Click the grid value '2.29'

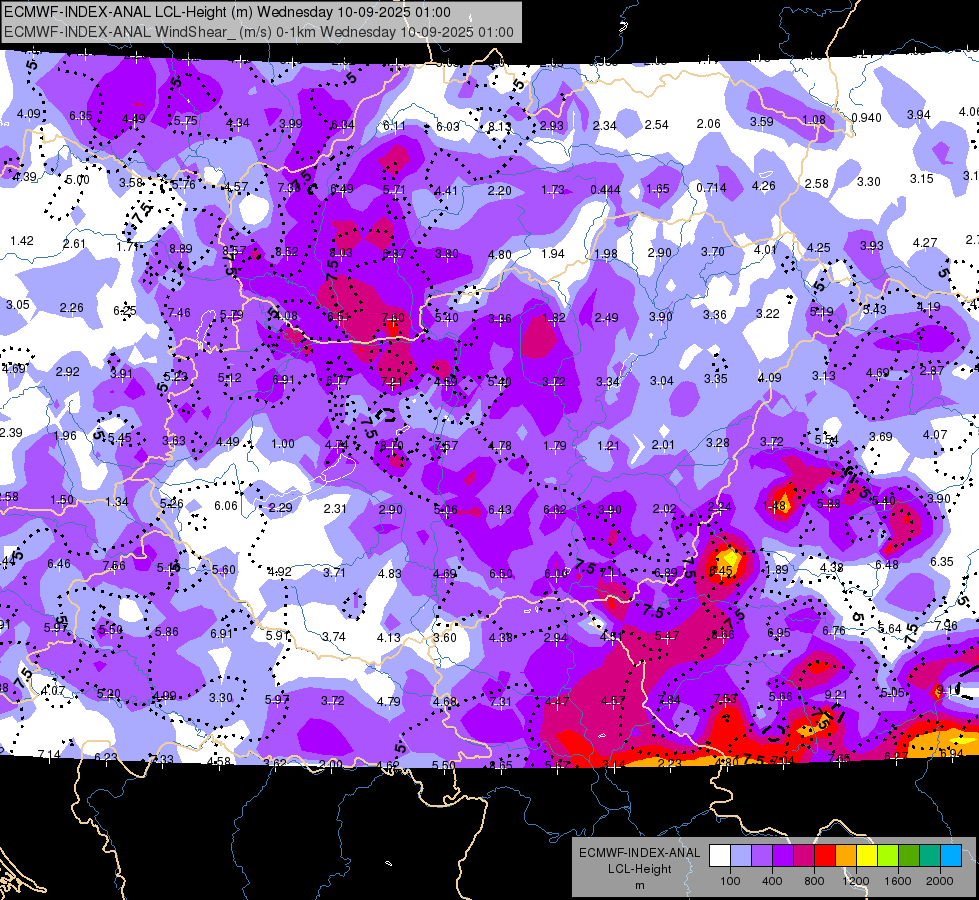tap(280, 508)
